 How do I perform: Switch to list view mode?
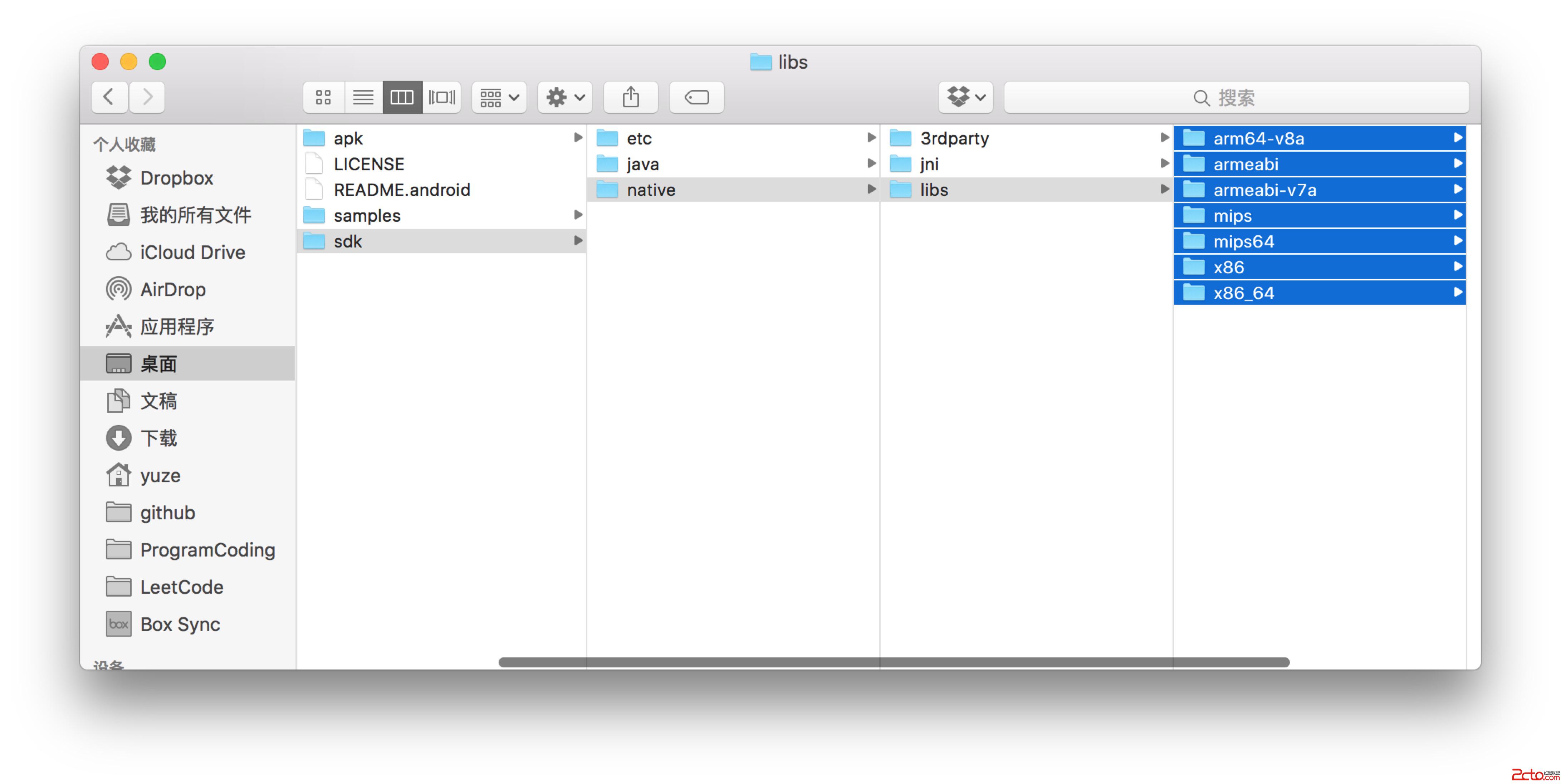(363, 97)
